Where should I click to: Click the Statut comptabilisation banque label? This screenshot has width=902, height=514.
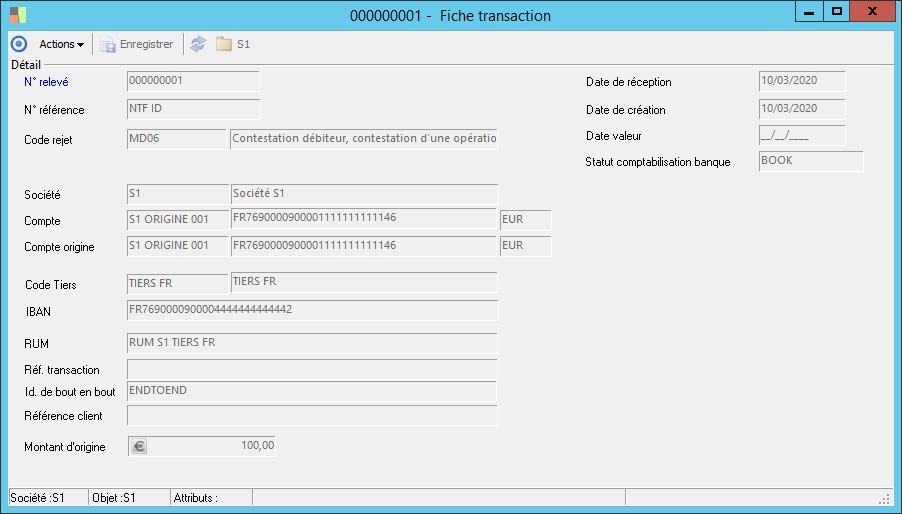click(x=658, y=162)
